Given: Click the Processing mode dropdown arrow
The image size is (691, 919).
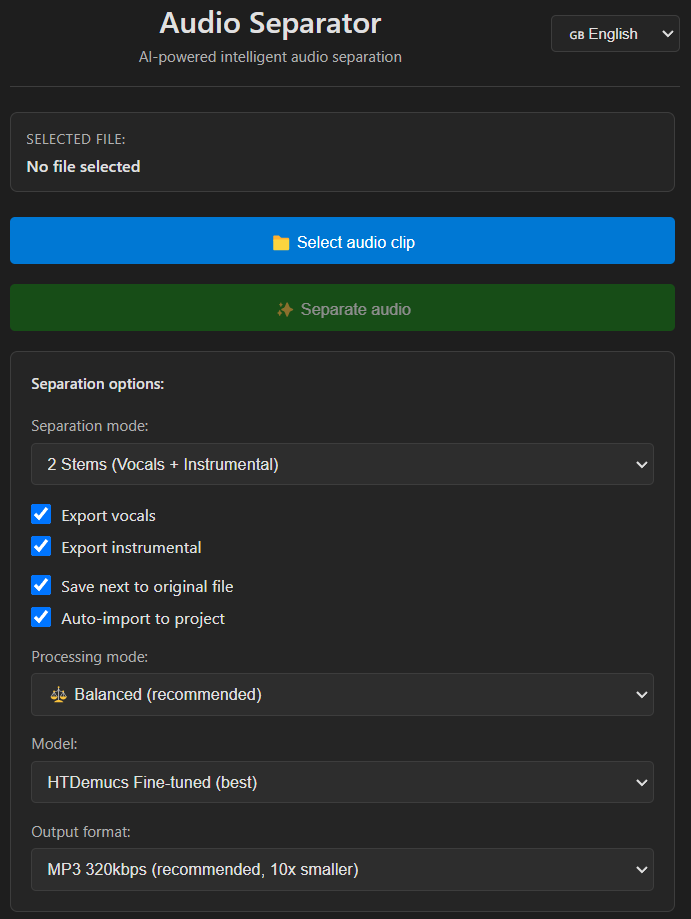Looking at the screenshot, I should click(x=641, y=695).
